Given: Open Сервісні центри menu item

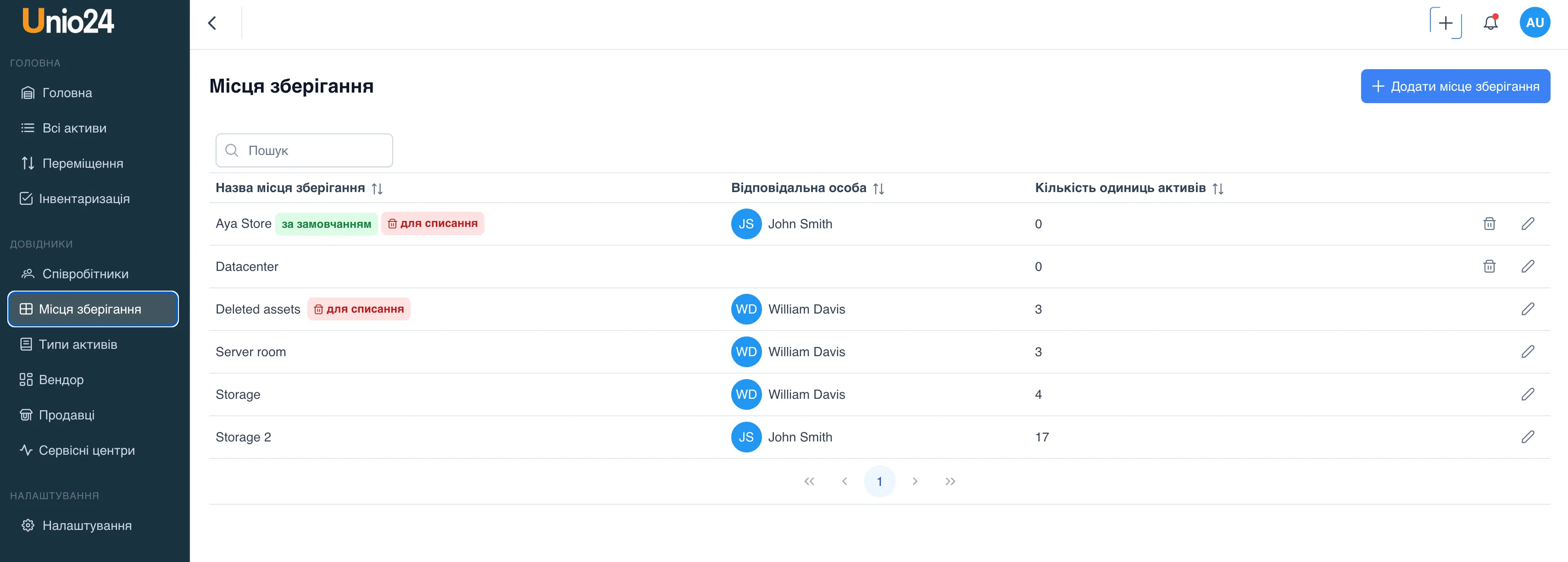Looking at the screenshot, I should [x=86, y=451].
